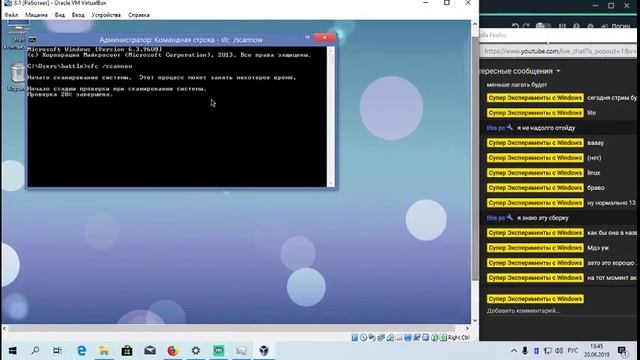640x360 pixels.
Task: Click the command prompt title bar system icon
Action: click(32, 40)
